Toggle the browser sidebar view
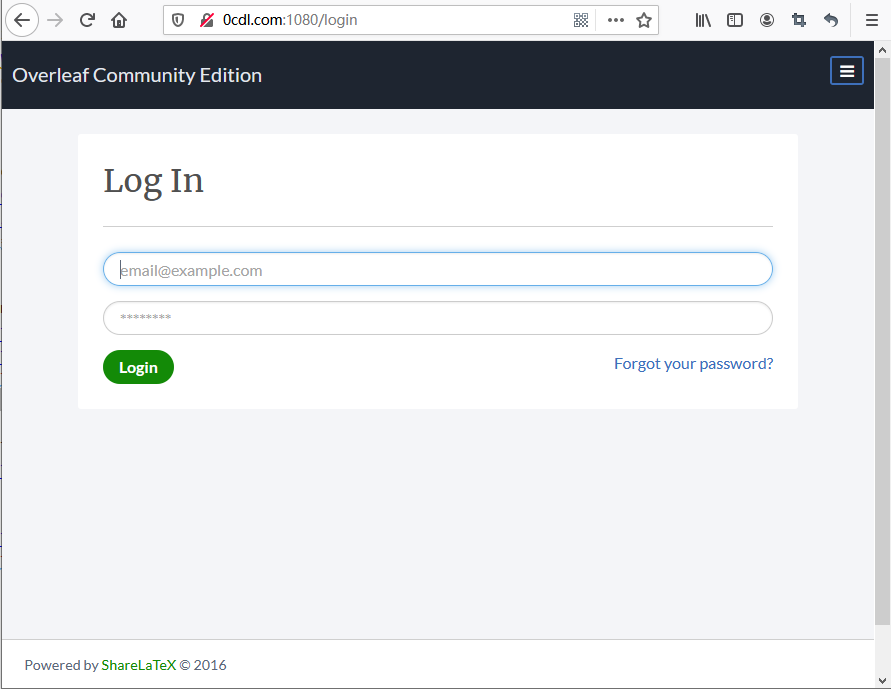The image size is (891, 689). [735, 20]
